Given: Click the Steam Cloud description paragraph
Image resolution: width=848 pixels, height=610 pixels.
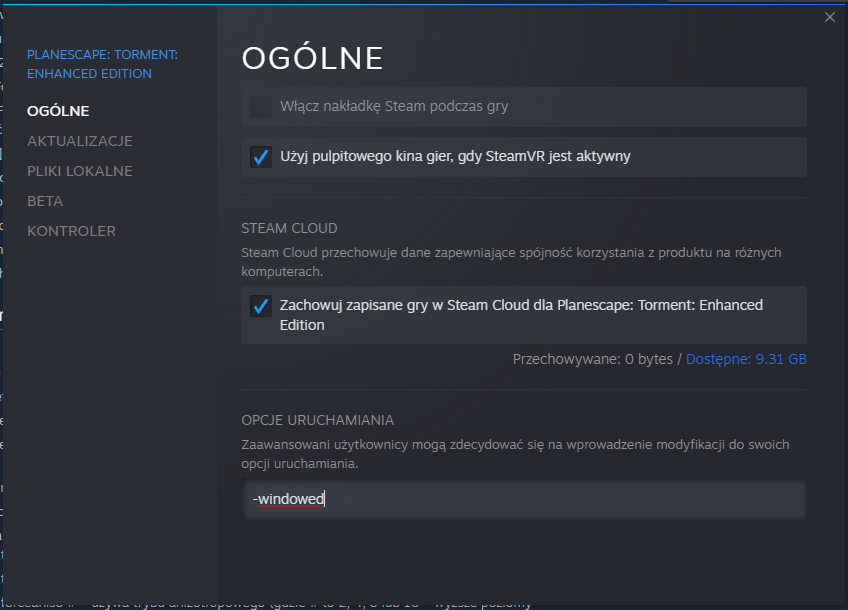Looking at the screenshot, I should click(511, 262).
